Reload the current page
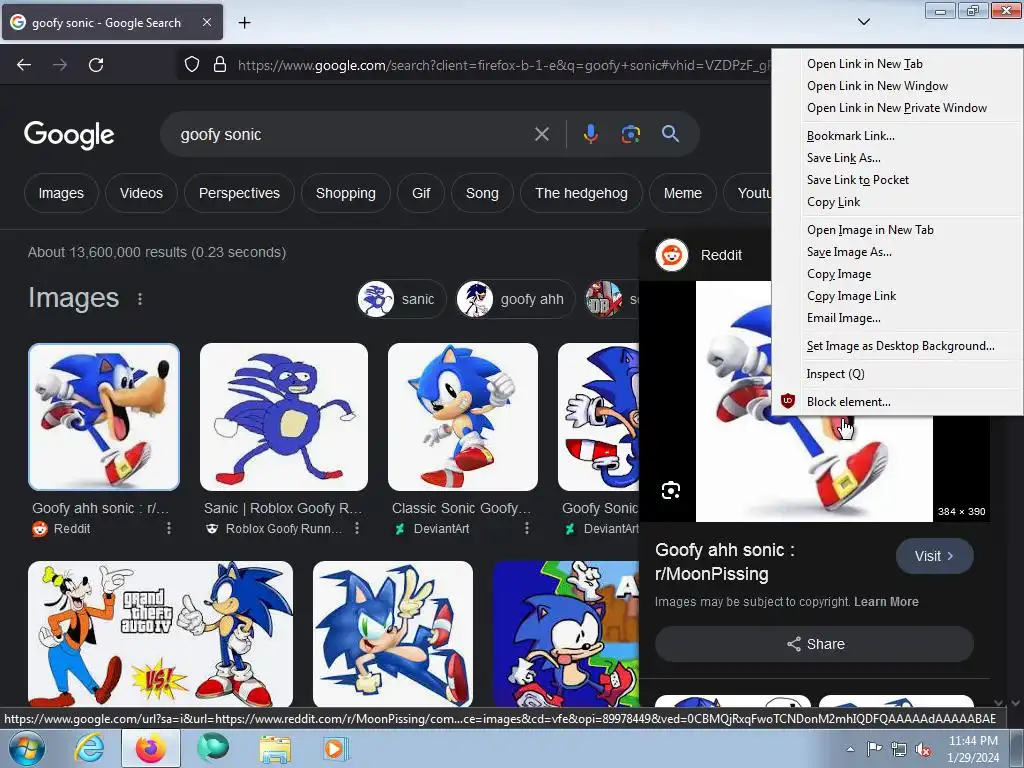The width and height of the screenshot is (1024, 768). [96, 65]
